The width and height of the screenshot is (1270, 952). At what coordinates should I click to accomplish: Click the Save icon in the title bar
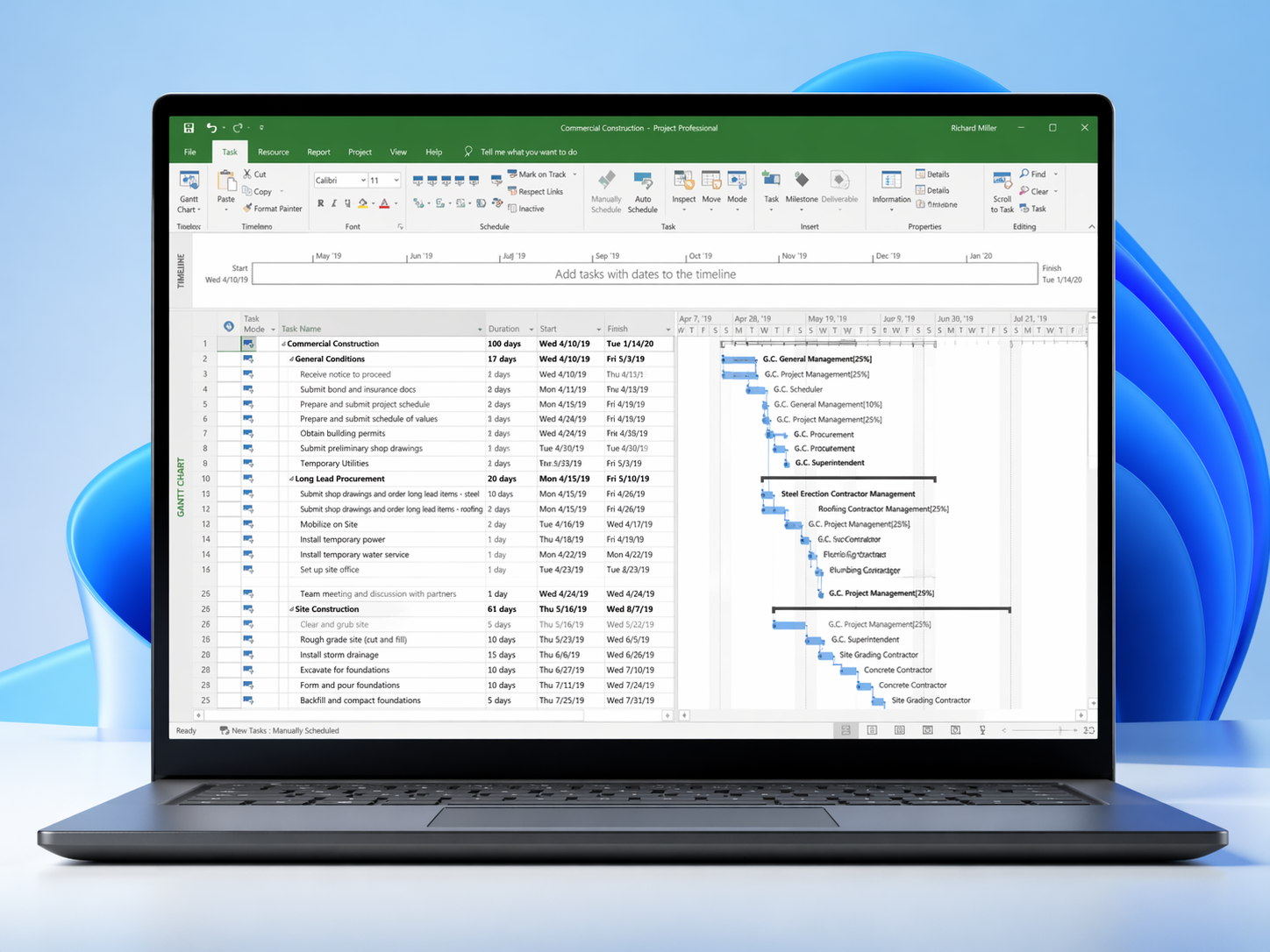pyautogui.click(x=189, y=128)
